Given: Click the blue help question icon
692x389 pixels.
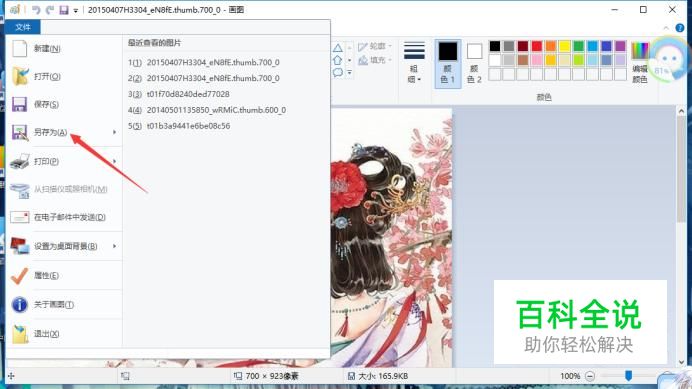Looking at the screenshot, I should pos(680,28).
